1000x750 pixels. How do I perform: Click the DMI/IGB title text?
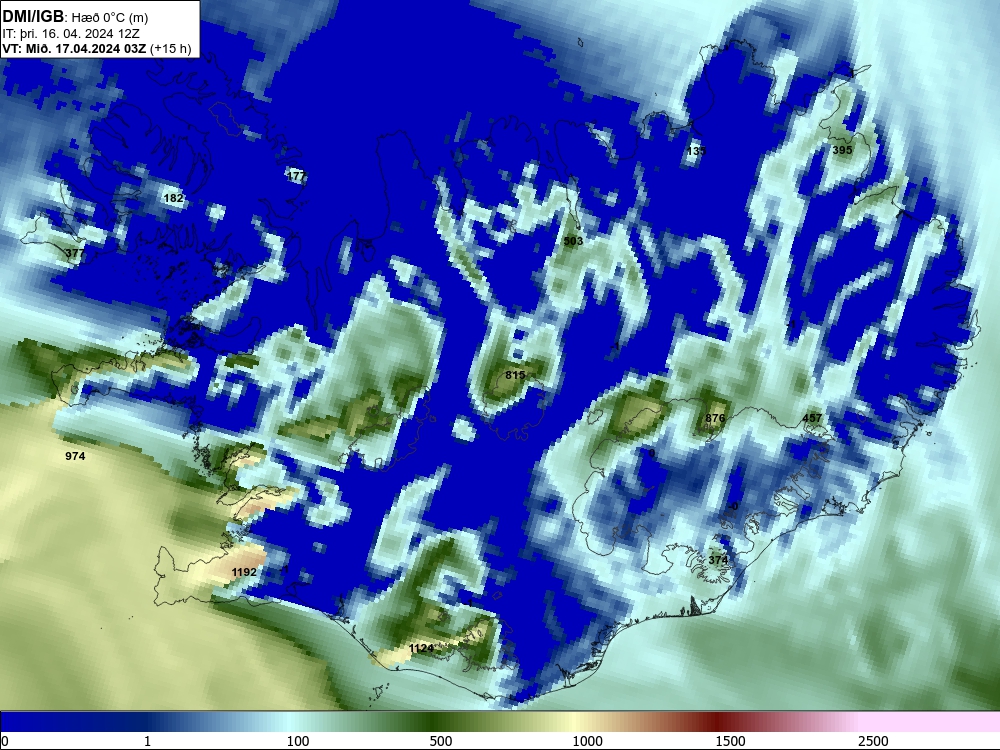pos(33,17)
